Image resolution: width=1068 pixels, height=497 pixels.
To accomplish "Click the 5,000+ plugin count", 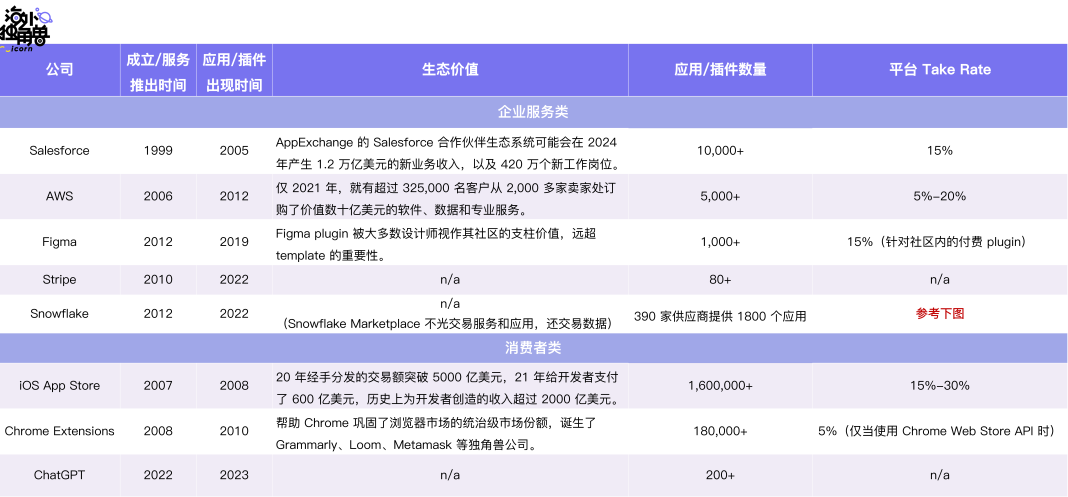I will click(x=720, y=196).
